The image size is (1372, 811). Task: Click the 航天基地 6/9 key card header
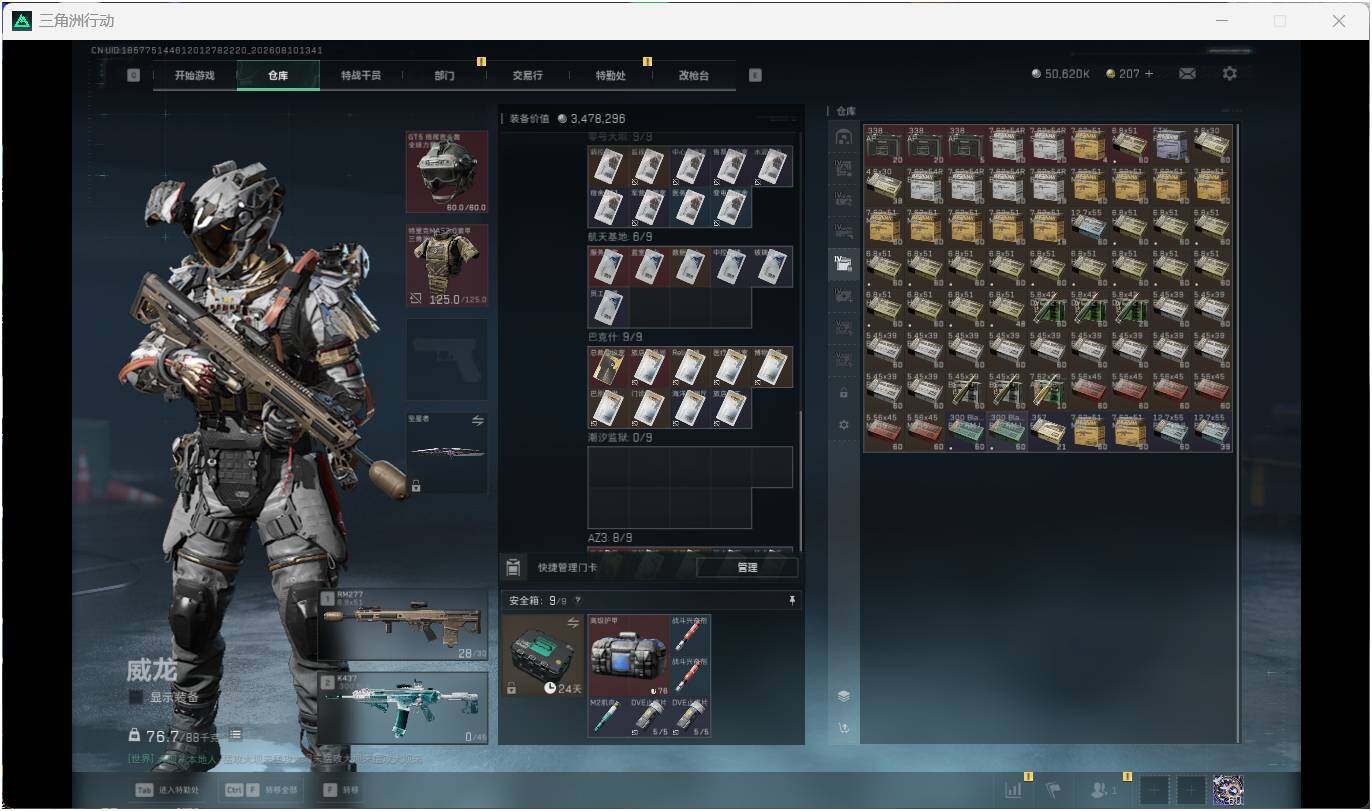click(x=620, y=237)
